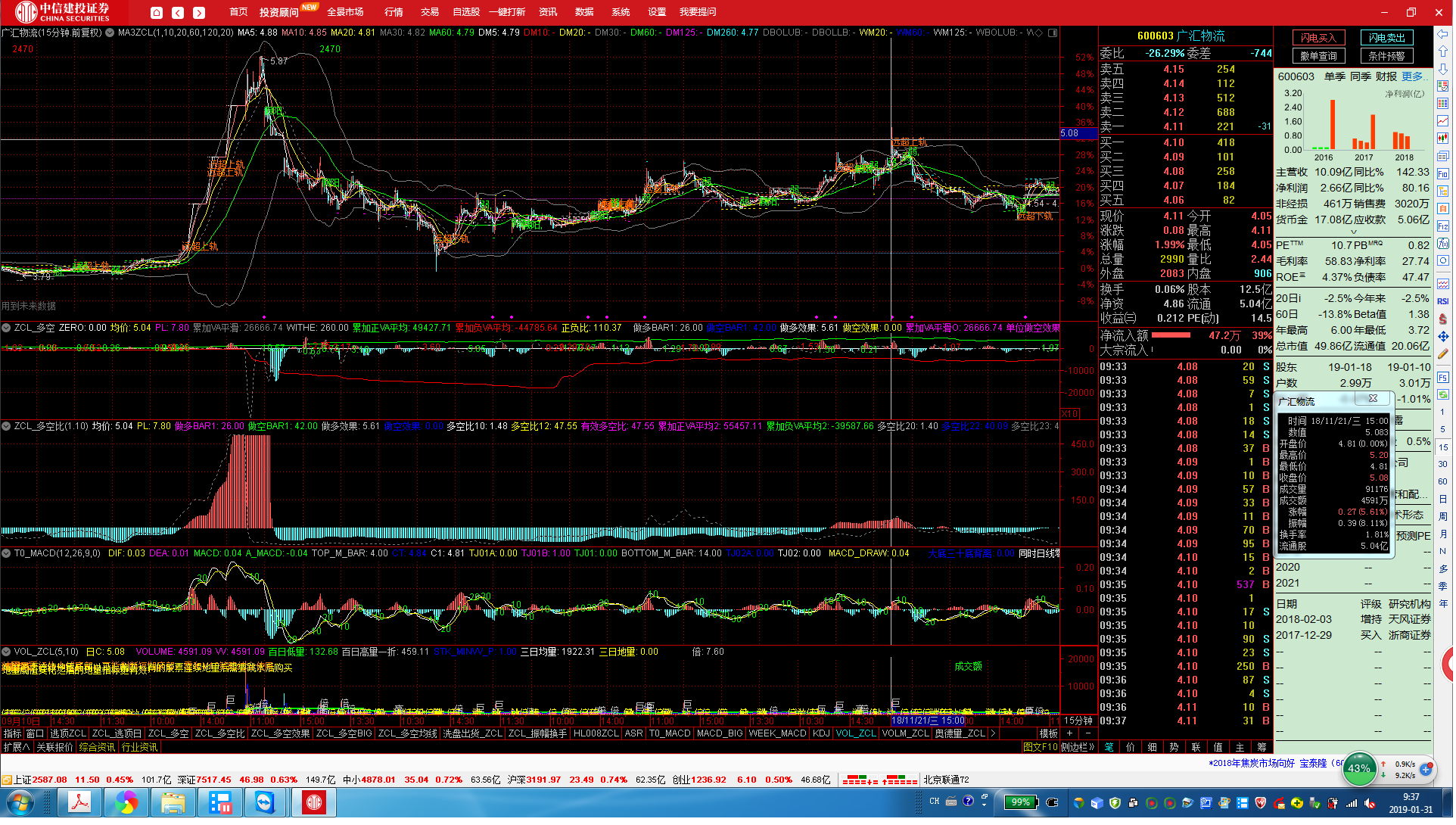Click the down-arrow icon in the right sidebar
Image resolution: width=1456 pixels, height=825 pixels.
[1443, 69]
